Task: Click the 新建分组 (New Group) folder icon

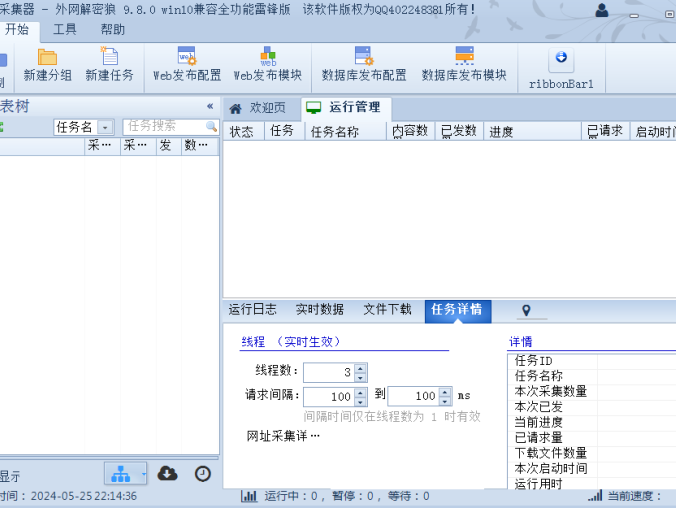Action: click(47, 58)
